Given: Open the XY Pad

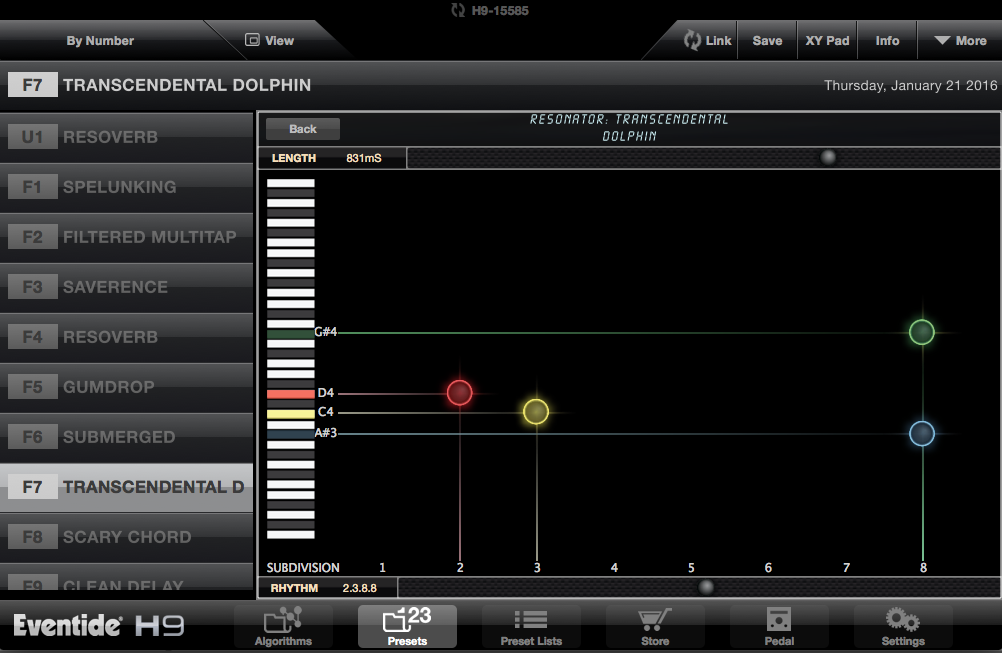Looking at the screenshot, I should pos(827,41).
